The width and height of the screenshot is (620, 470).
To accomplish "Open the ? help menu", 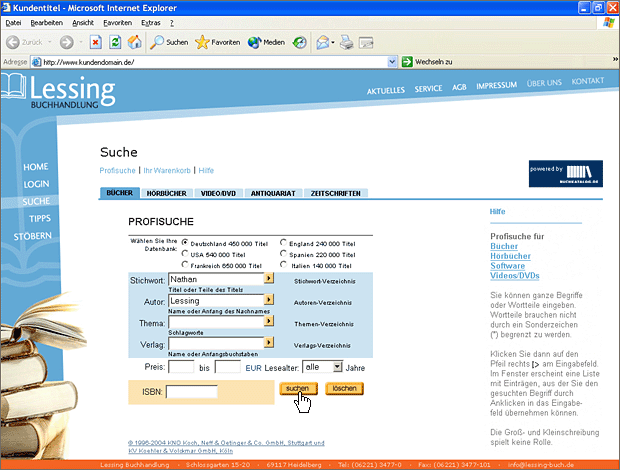I will (172, 23).
